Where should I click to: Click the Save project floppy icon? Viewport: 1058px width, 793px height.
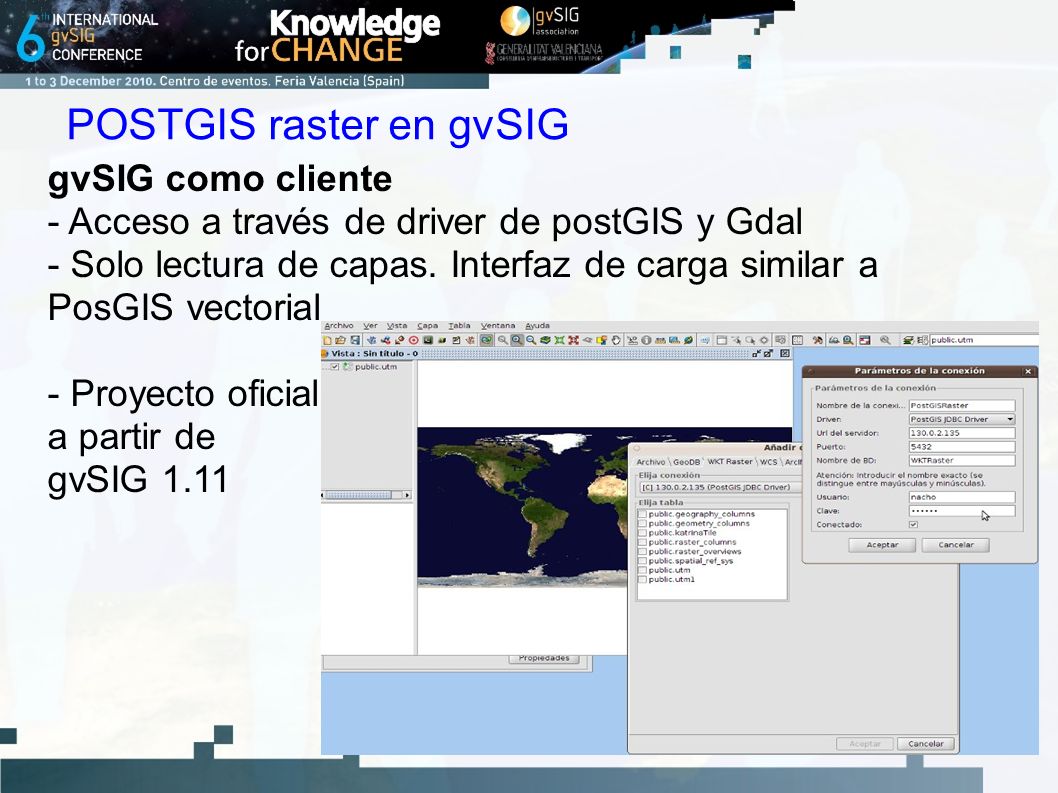[x=355, y=340]
